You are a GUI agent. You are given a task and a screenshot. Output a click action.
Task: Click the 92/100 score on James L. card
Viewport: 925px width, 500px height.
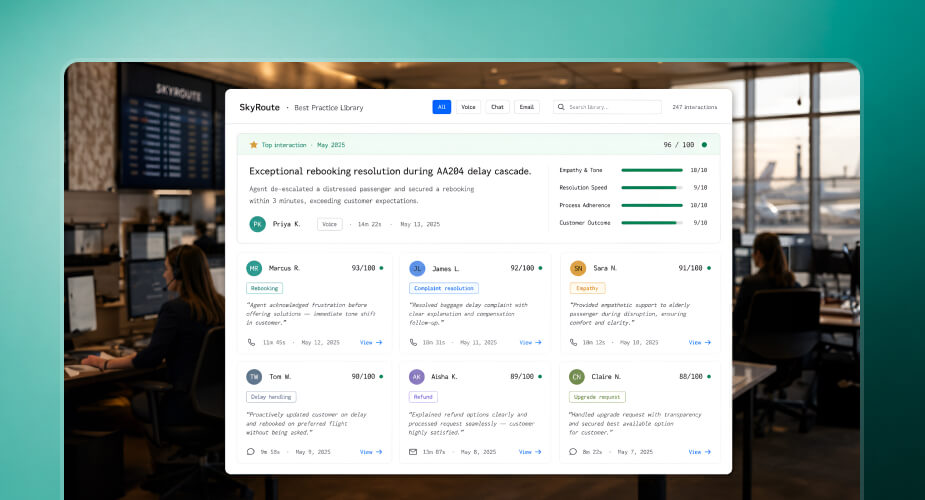pyautogui.click(x=522, y=268)
